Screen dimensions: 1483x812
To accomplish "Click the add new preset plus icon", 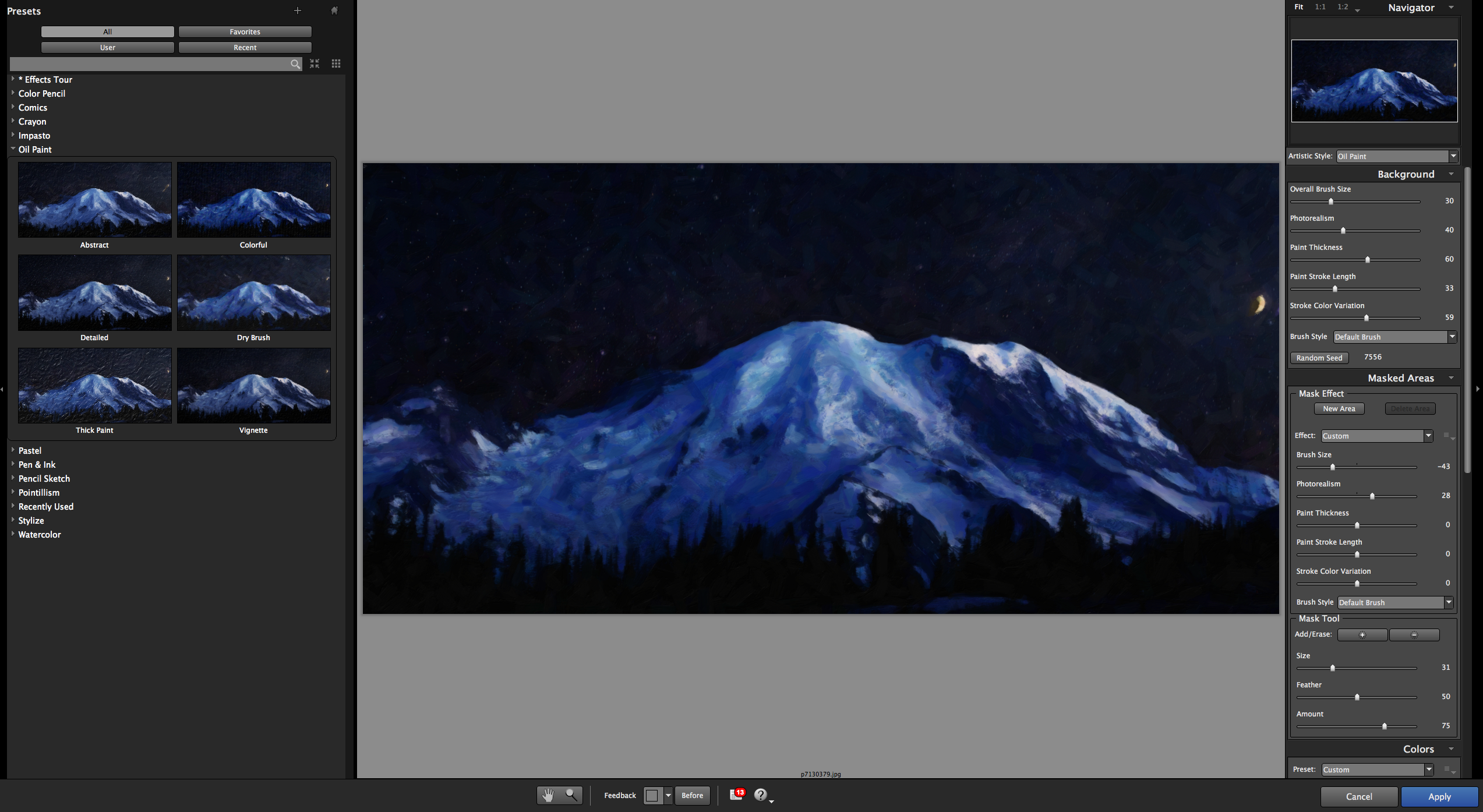I will click(x=298, y=10).
